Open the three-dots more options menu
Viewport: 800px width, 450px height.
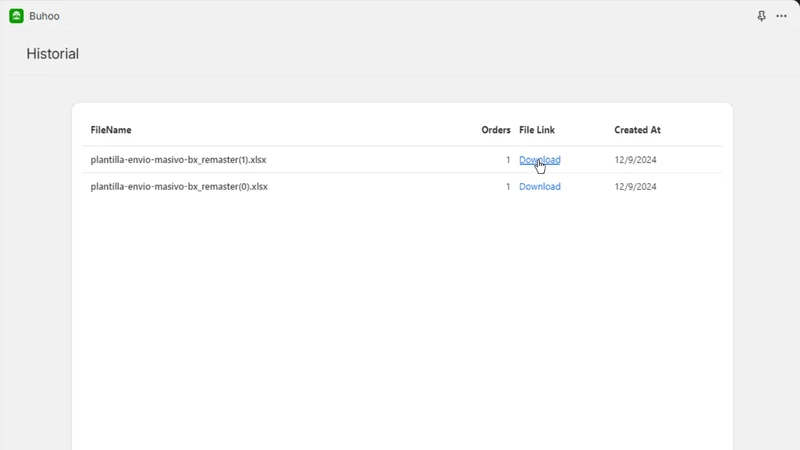pyautogui.click(x=781, y=16)
